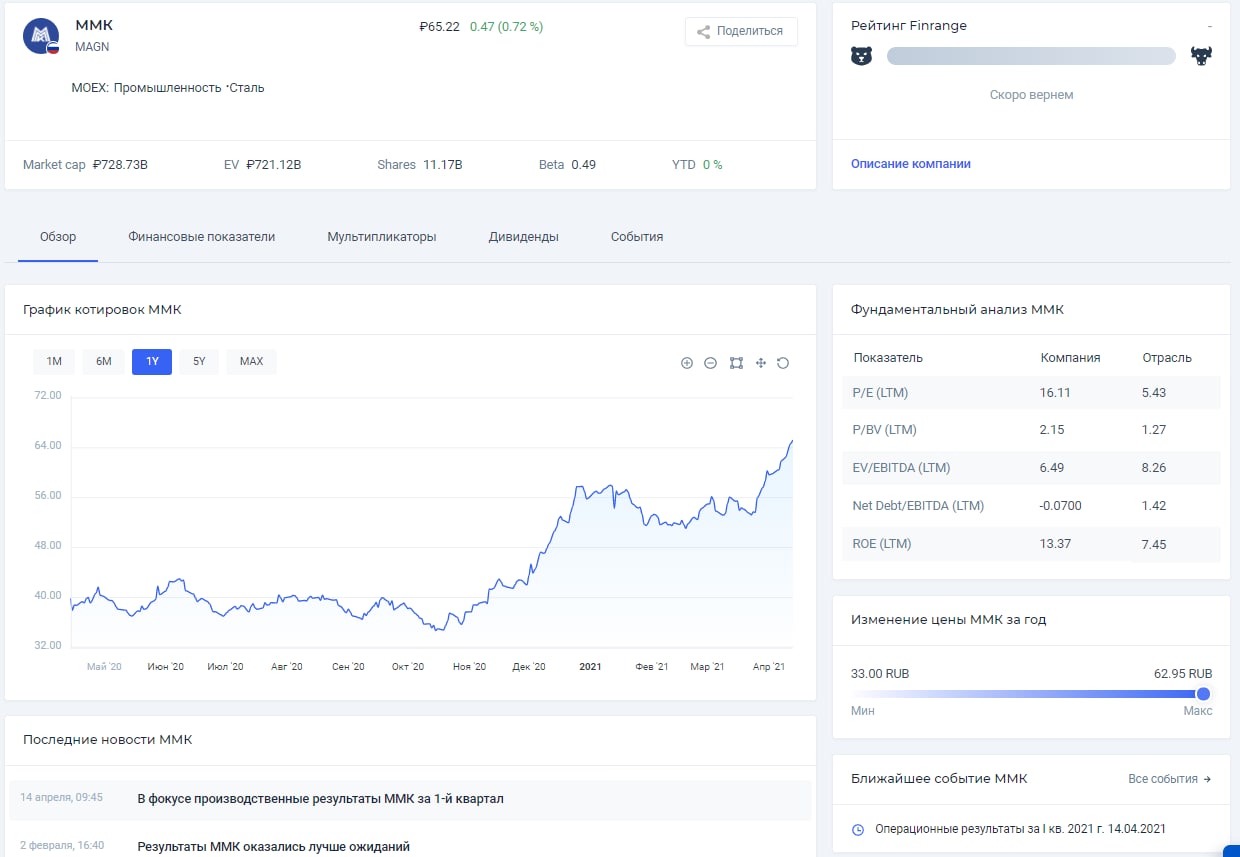Viewport: 1240px width, 857px height.
Task: Switch to the Дивиденды tab
Action: point(523,237)
